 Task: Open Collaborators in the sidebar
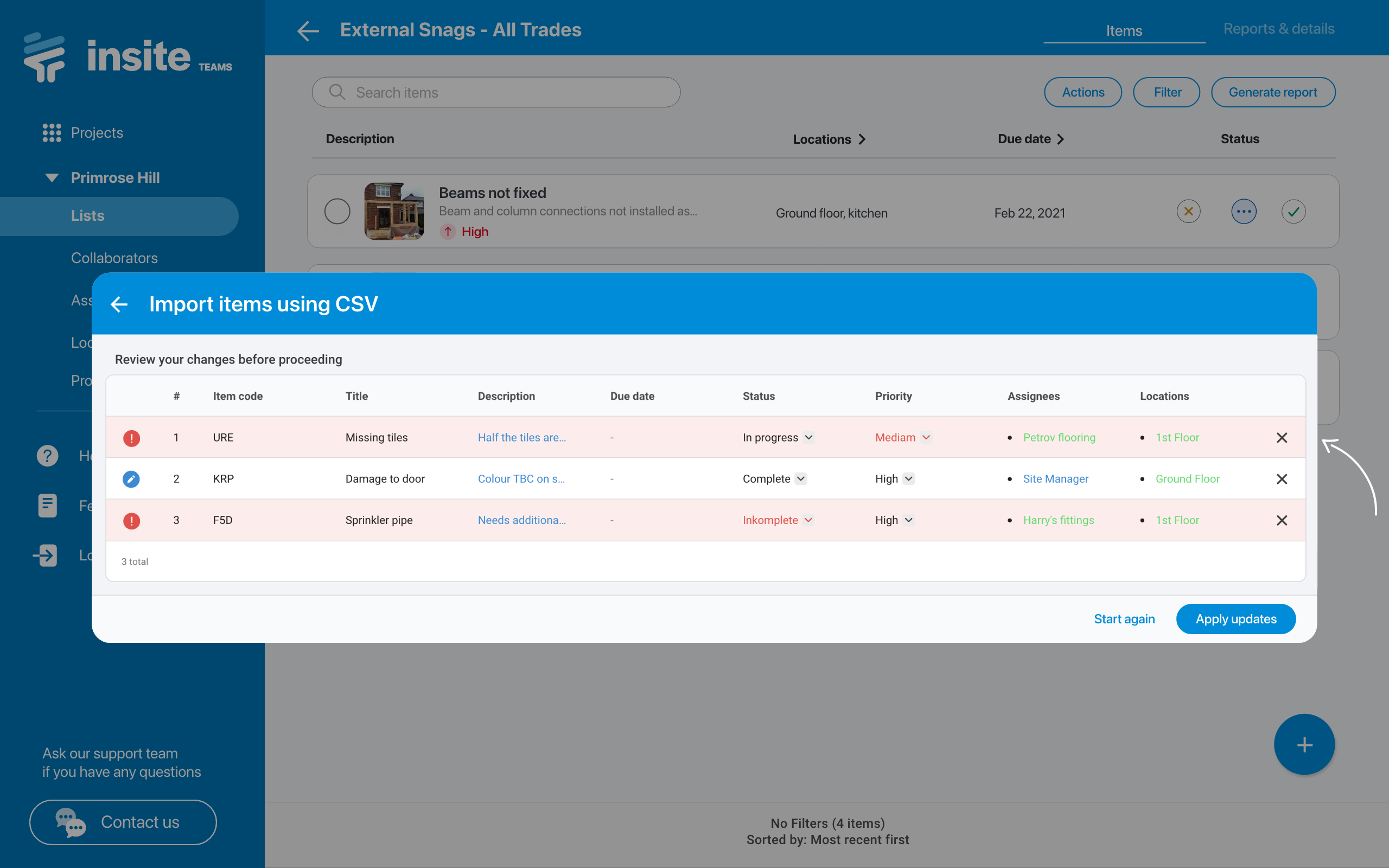coord(114,258)
